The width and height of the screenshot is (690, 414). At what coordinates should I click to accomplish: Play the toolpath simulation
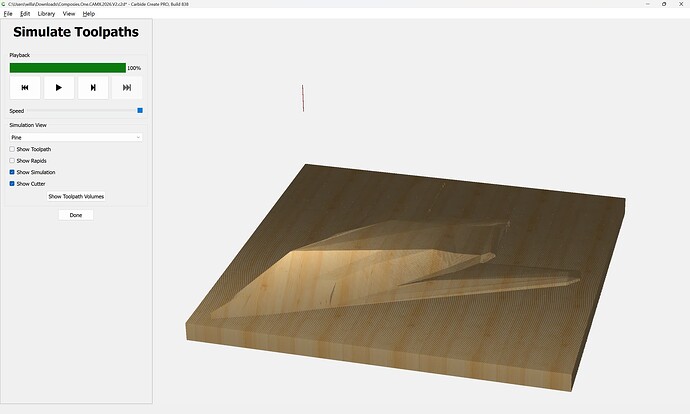[x=59, y=88]
